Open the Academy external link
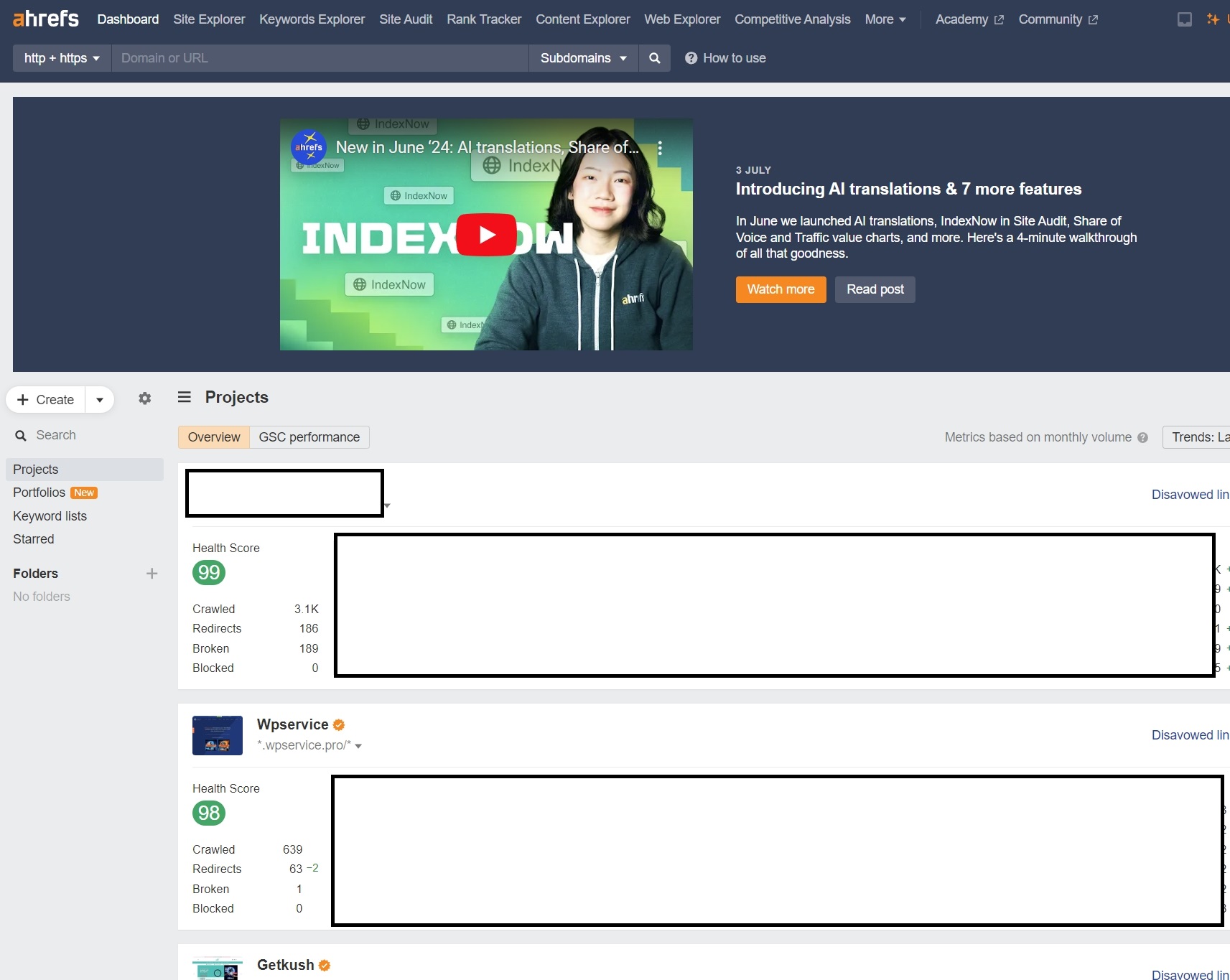 click(969, 19)
